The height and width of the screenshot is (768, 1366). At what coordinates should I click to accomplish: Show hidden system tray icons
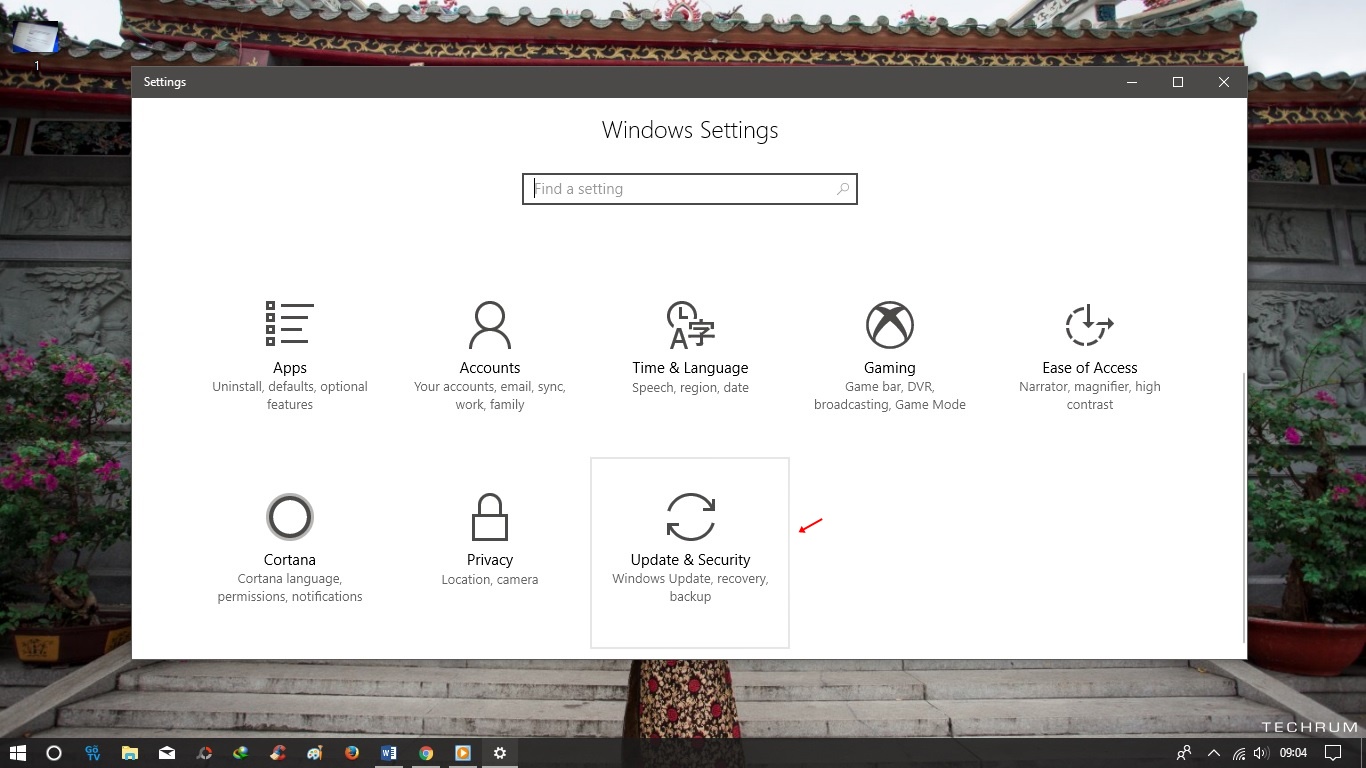pyautogui.click(x=1214, y=753)
